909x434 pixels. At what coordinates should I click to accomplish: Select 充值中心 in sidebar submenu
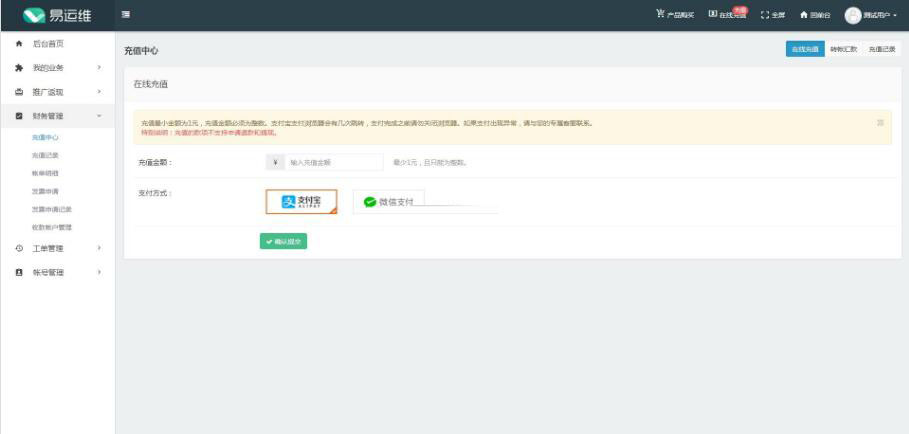pos(45,138)
